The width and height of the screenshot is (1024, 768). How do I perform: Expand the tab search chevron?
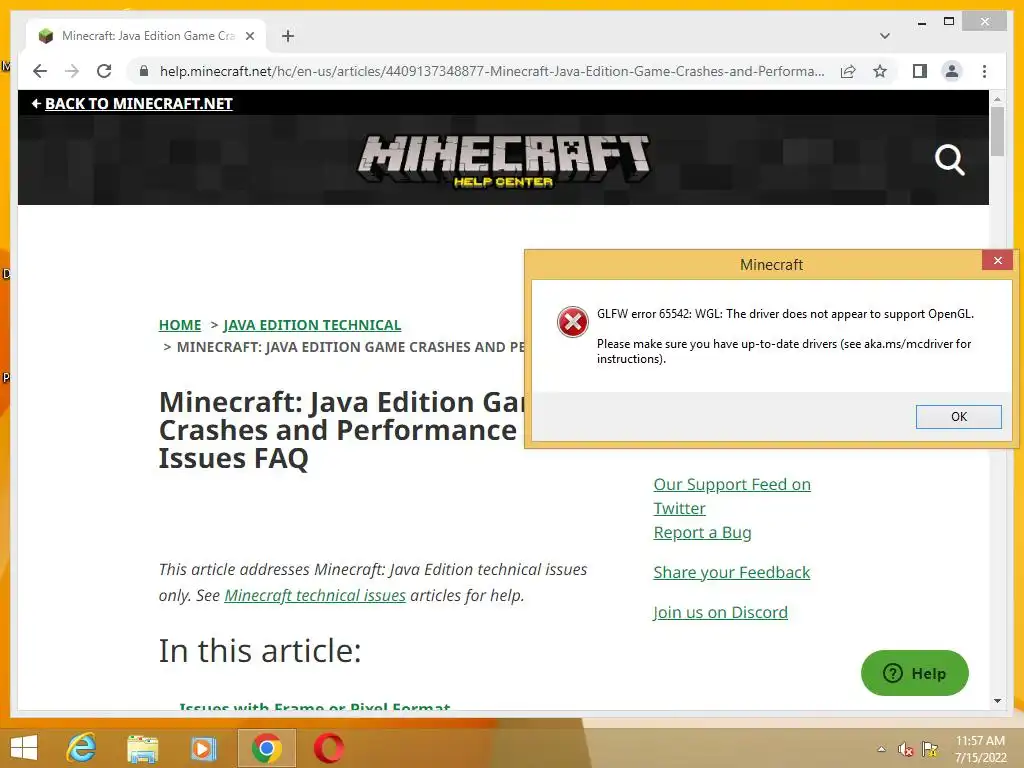(x=885, y=36)
